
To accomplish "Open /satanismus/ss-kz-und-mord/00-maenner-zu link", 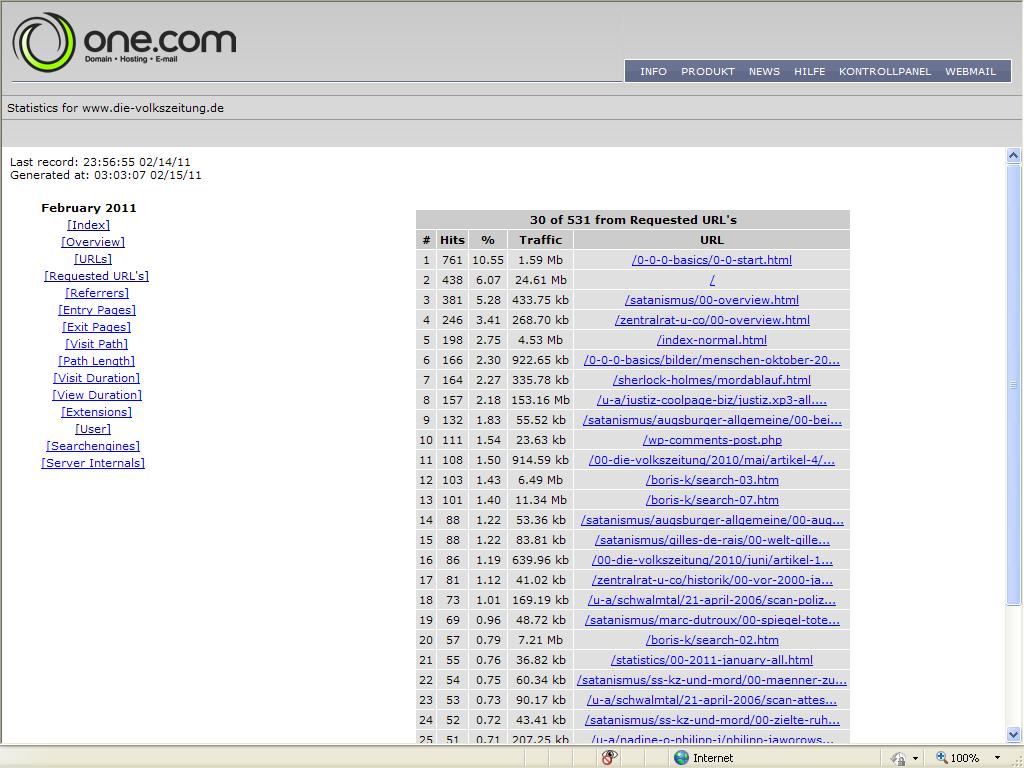I will tap(712, 680).
